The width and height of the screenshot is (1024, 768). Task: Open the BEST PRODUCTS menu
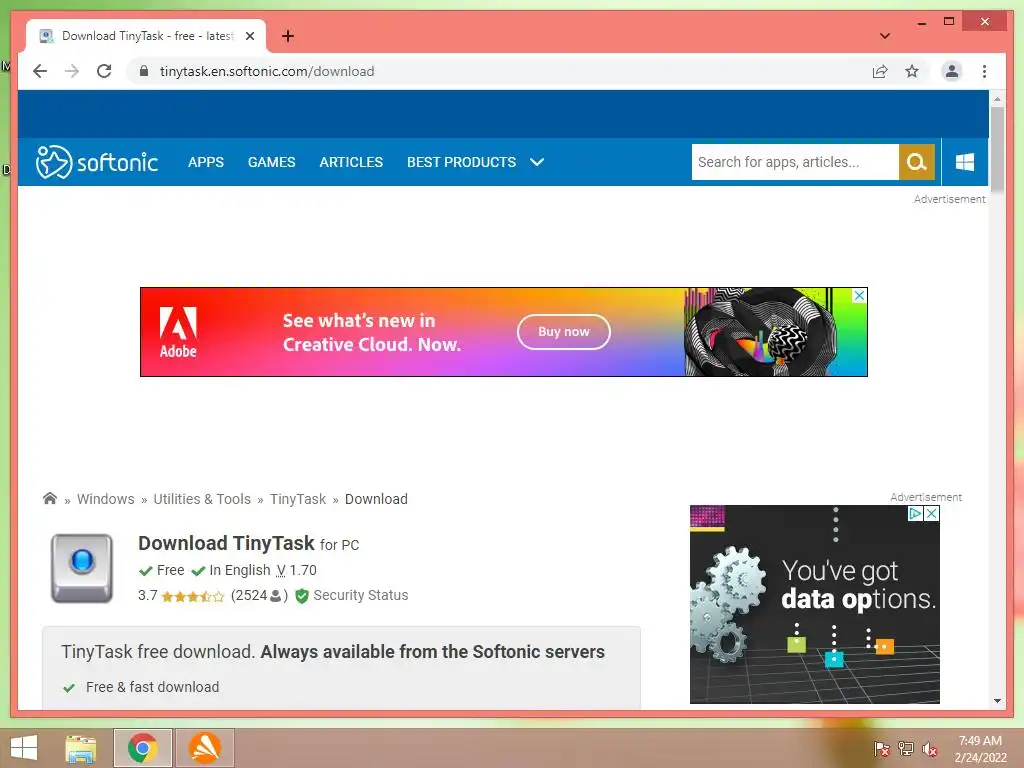(x=462, y=162)
